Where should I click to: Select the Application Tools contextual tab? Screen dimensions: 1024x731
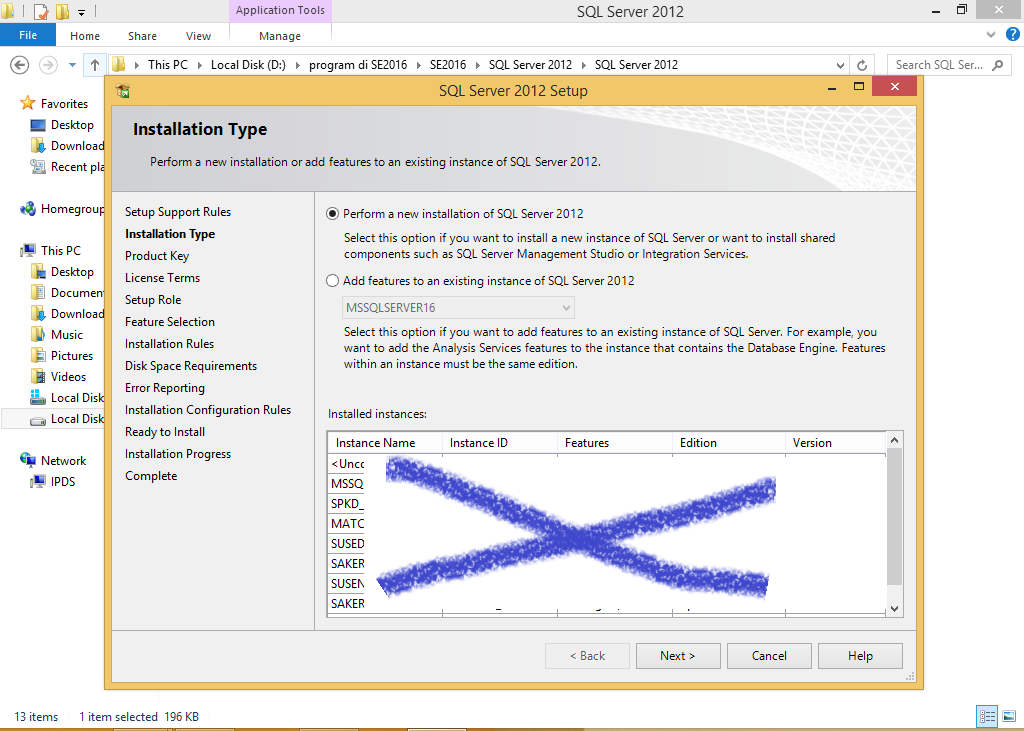tap(280, 10)
